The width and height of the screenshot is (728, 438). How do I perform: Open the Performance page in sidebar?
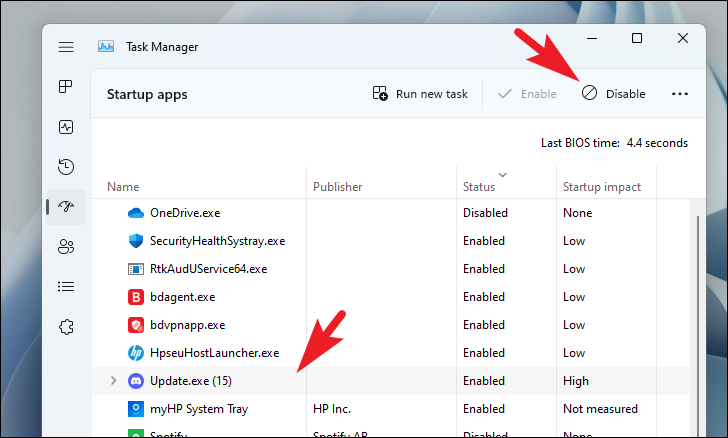[66, 127]
